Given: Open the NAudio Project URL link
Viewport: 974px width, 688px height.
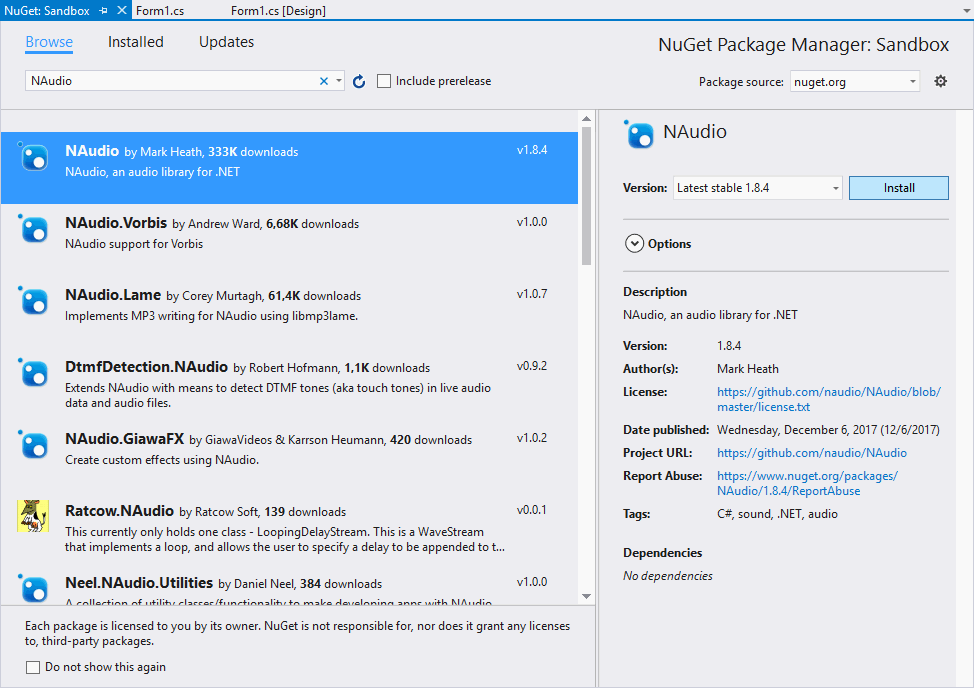Looking at the screenshot, I should coord(811,453).
